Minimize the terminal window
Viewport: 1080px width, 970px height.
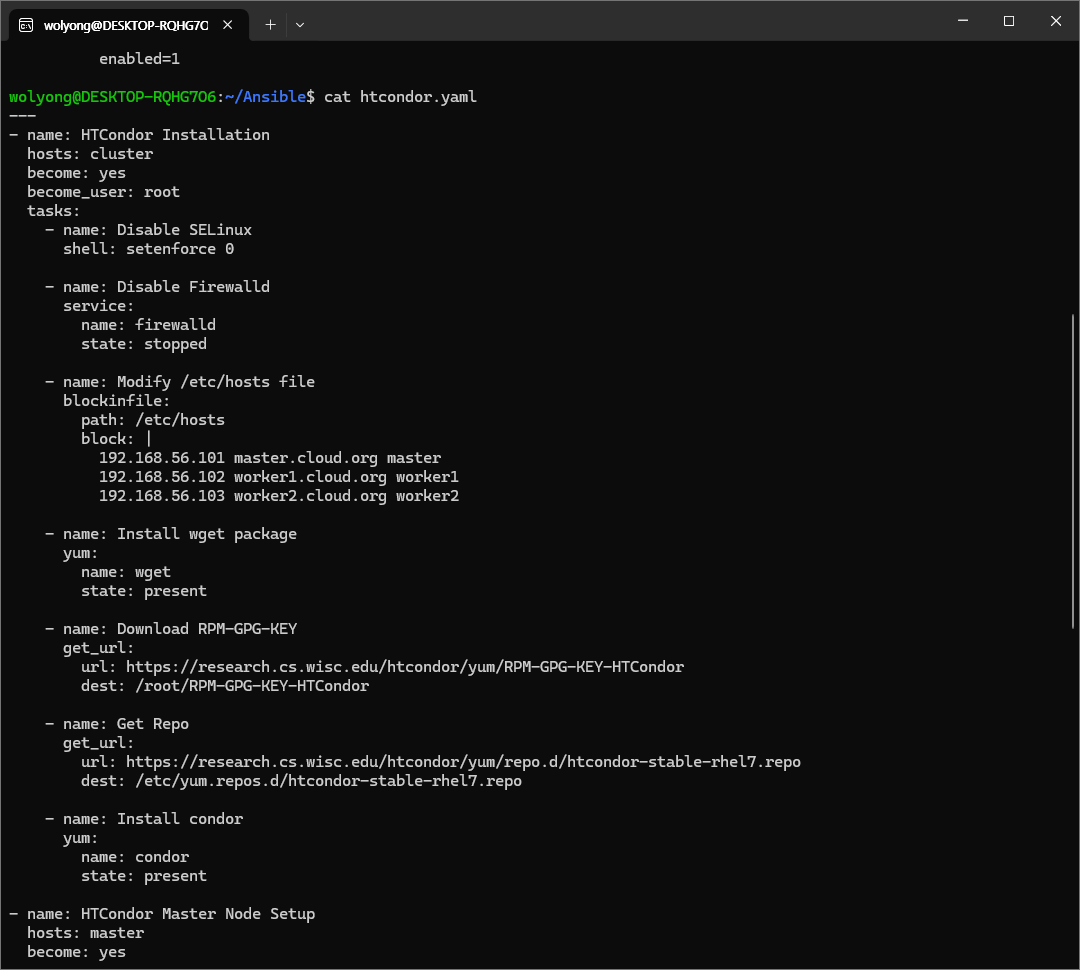(x=962, y=21)
